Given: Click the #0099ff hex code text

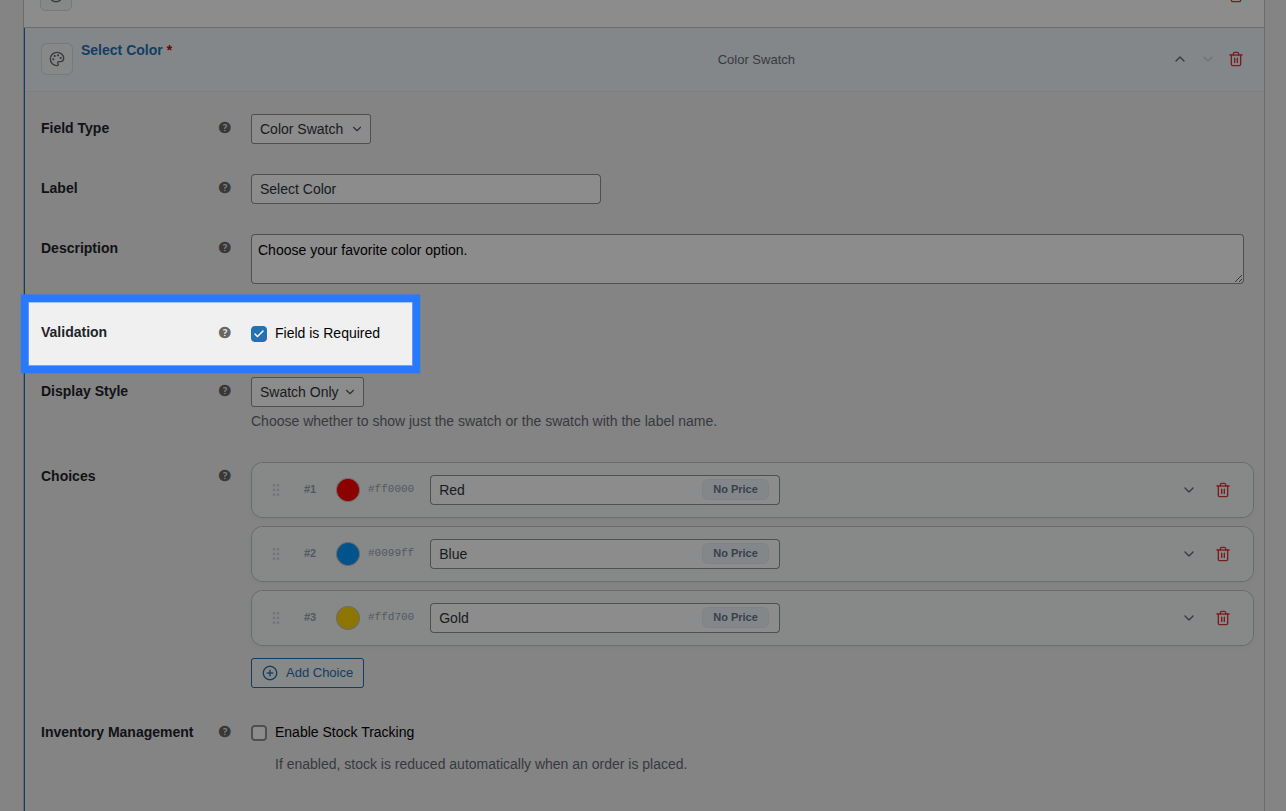Looking at the screenshot, I should 391,553.
